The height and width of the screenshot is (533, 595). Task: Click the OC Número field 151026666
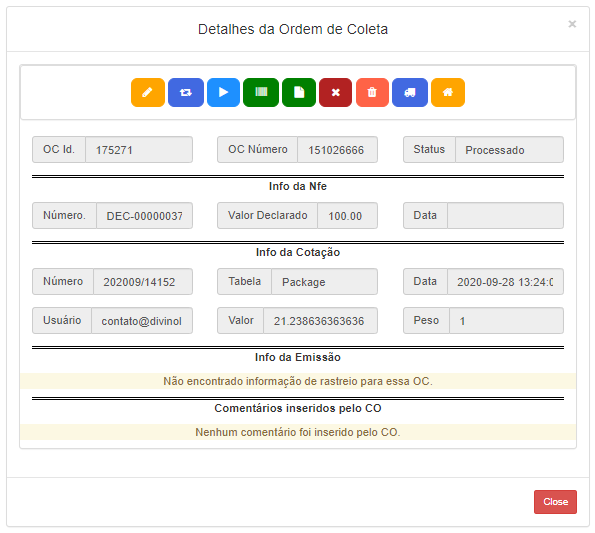[x=337, y=150]
